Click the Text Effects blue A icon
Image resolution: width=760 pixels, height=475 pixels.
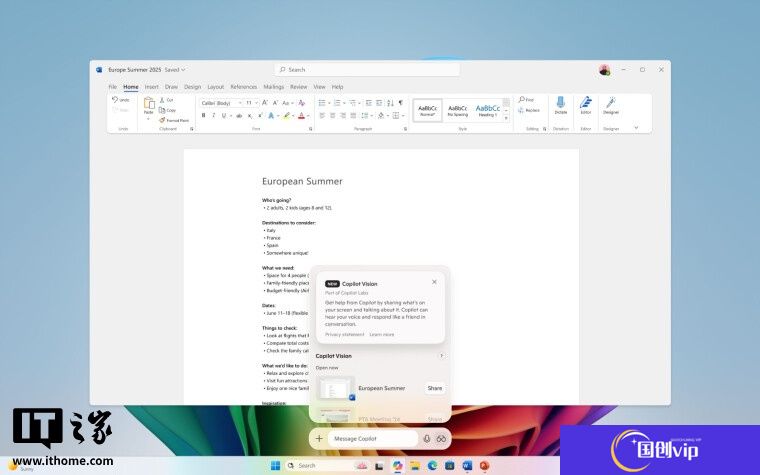click(x=271, y=115)
